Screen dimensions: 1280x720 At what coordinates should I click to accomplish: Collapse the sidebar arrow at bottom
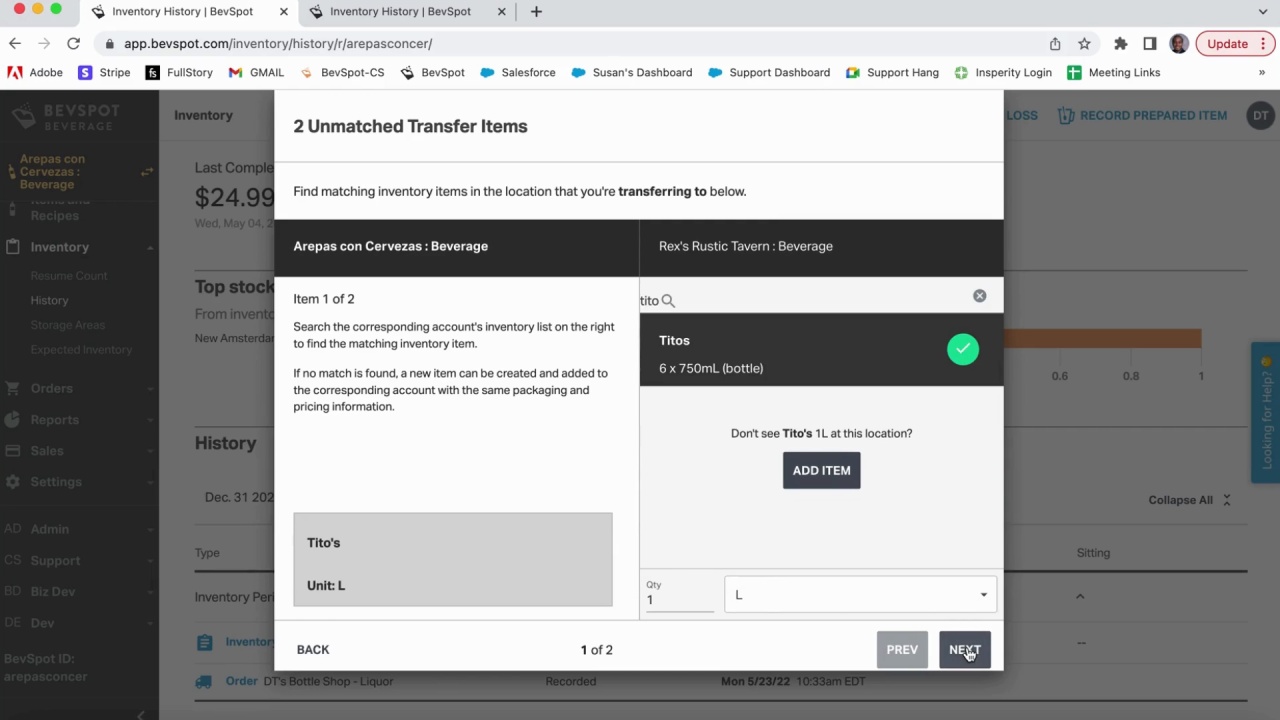pos(141,714)
